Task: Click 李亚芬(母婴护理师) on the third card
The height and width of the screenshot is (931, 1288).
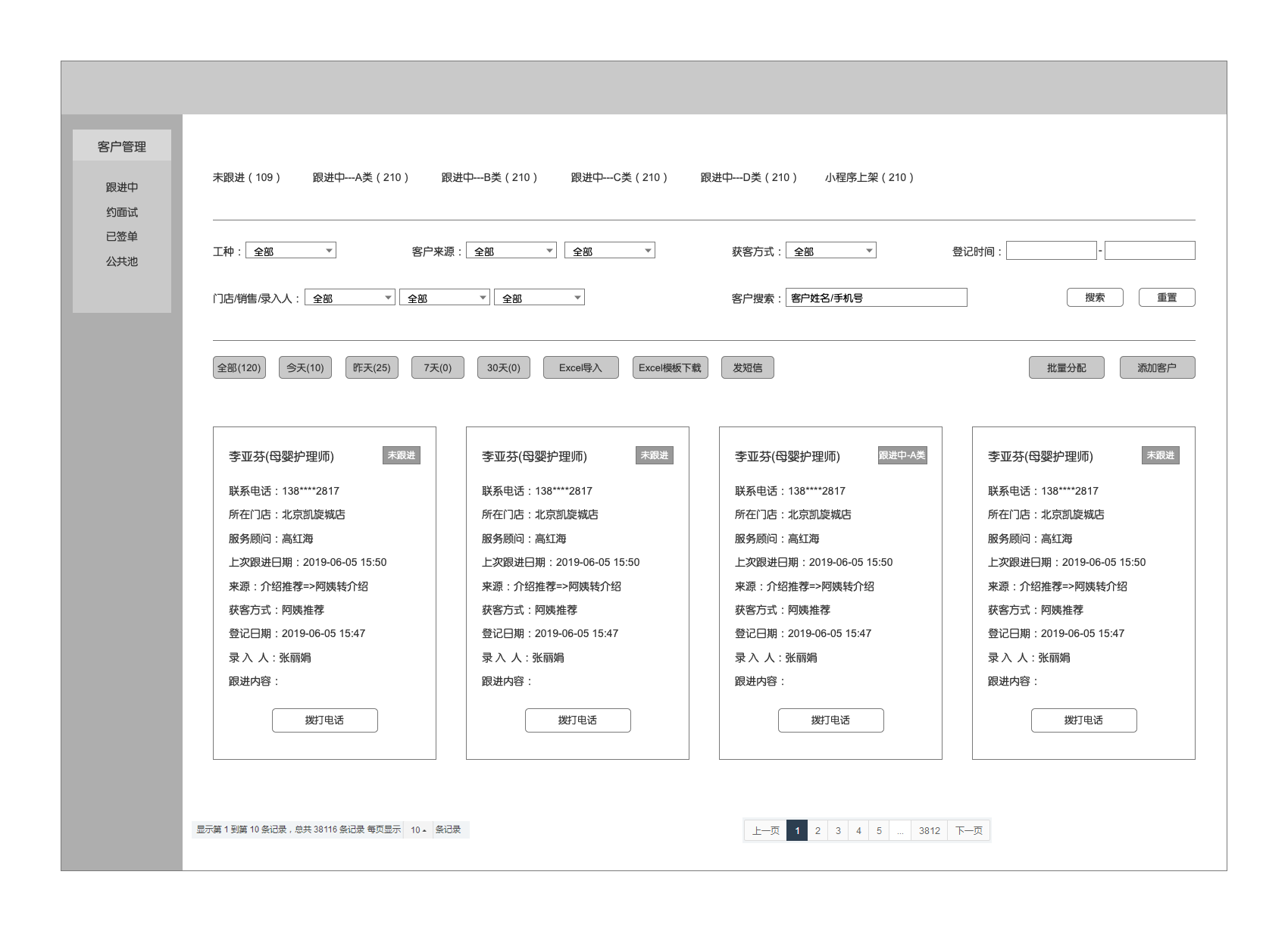Action: point(787,457)
